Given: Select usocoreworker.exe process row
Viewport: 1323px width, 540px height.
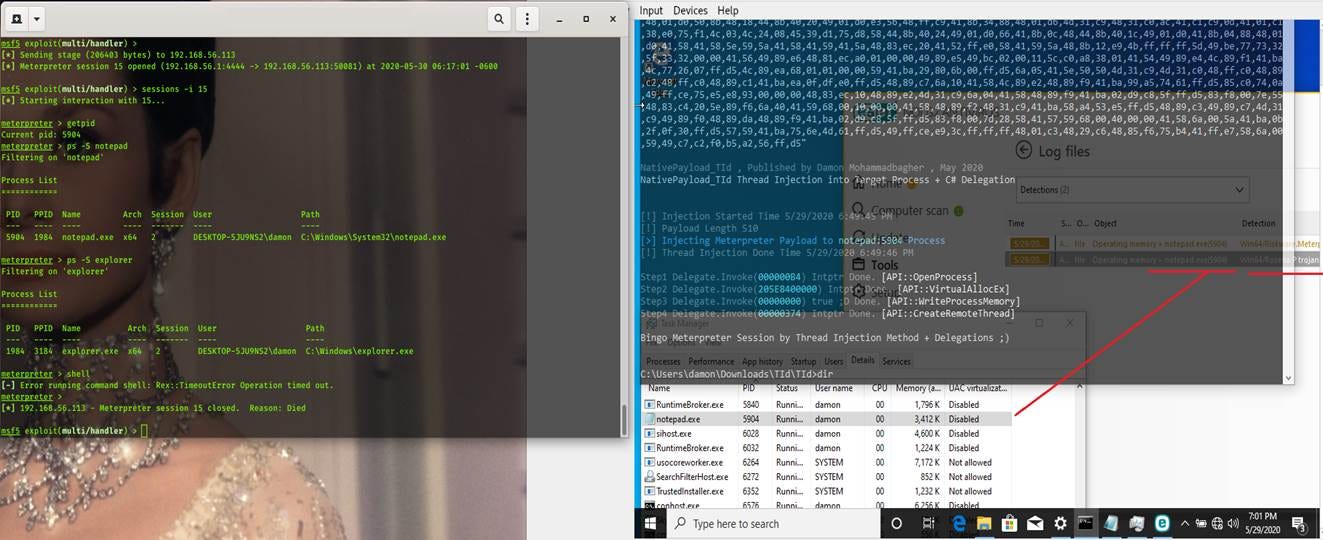Looking at the screenshot, I should click(x=828, y=463).
